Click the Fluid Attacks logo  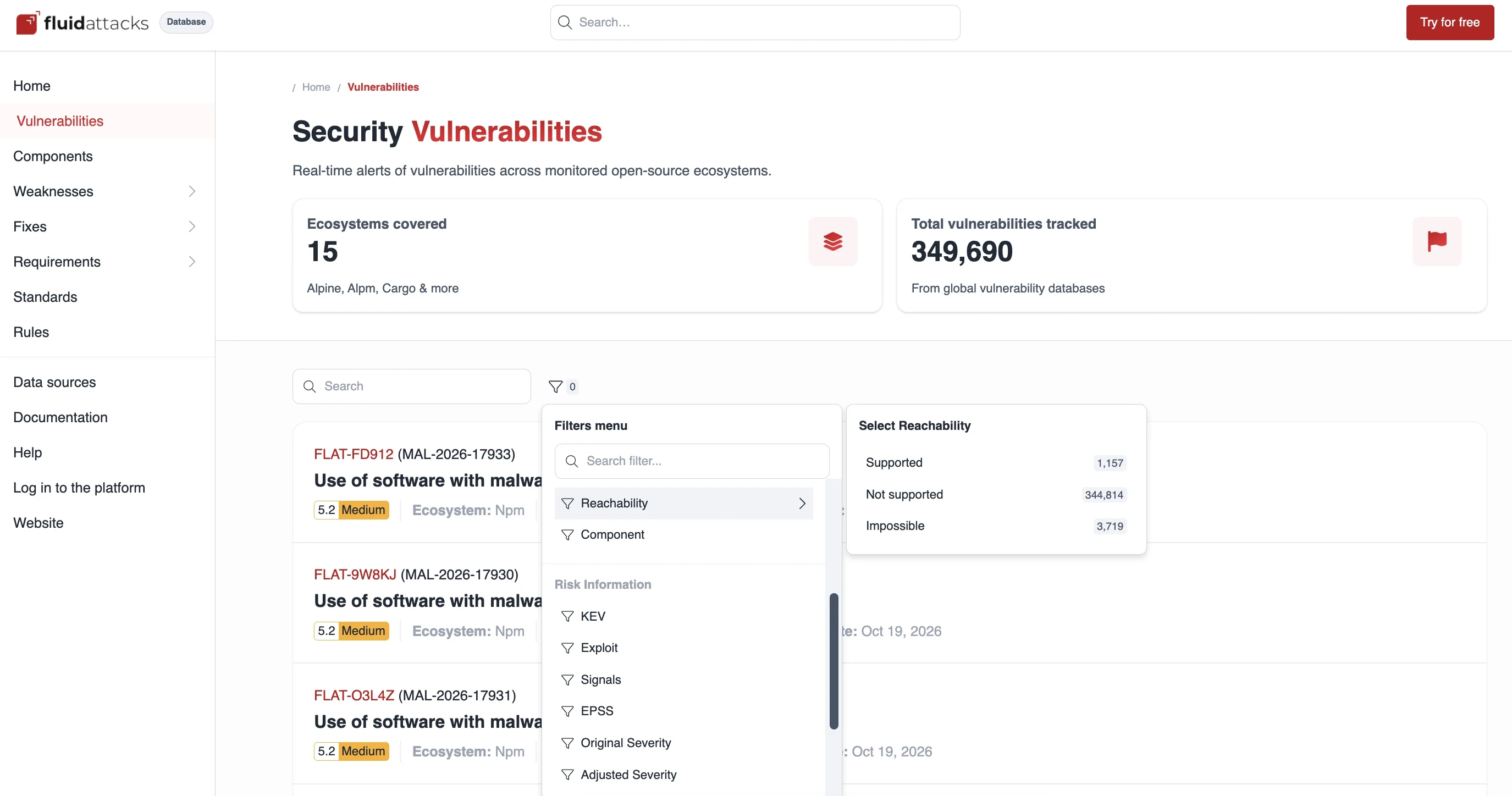(82, 23)
